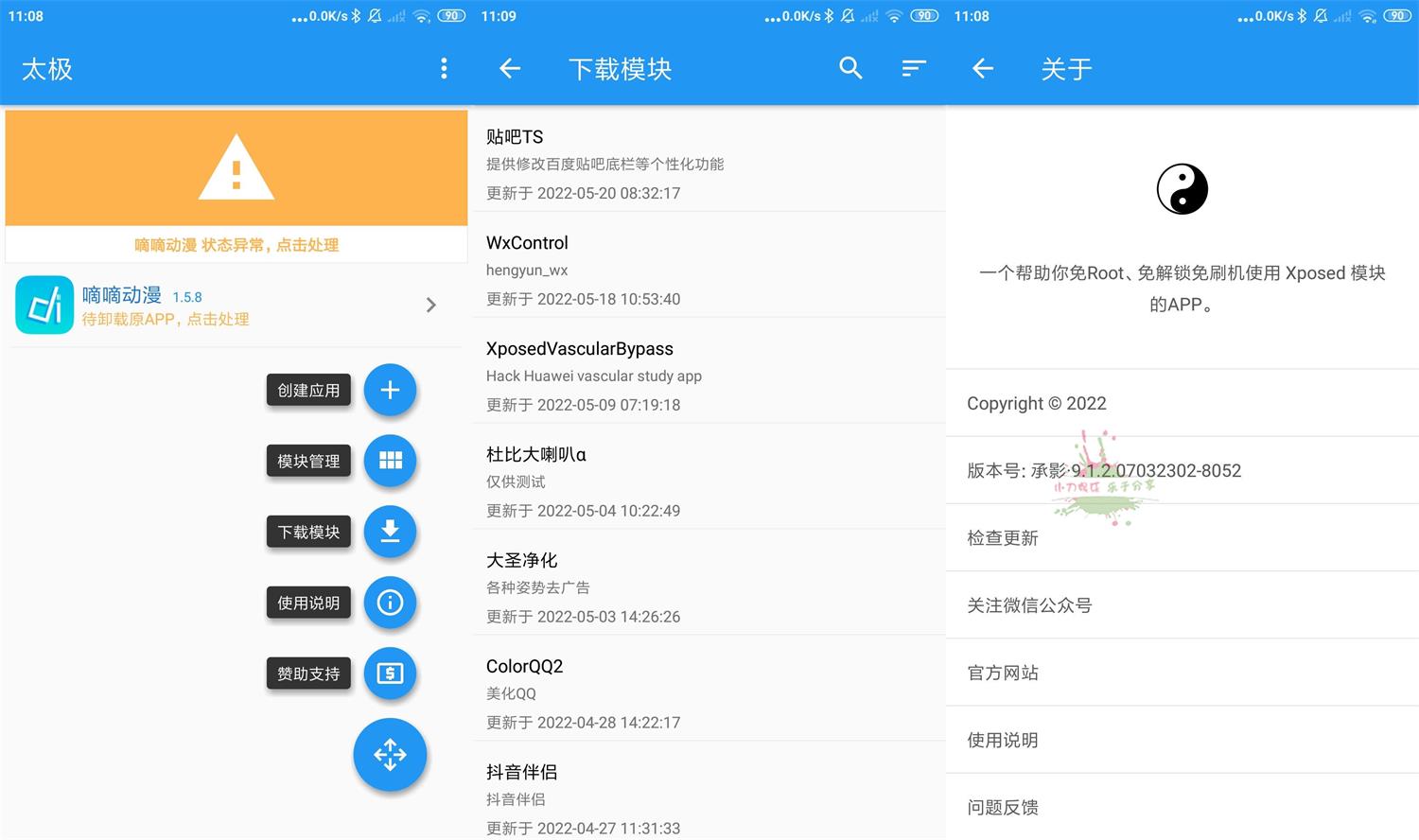1419x840 pixels.
Task: Open search in the 下载模块 screen
Action: coord(850,68)
